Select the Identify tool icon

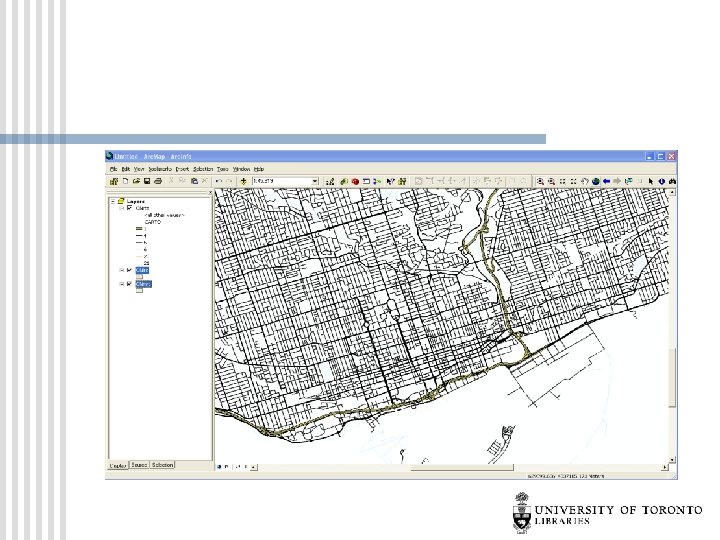click(662, 181)
